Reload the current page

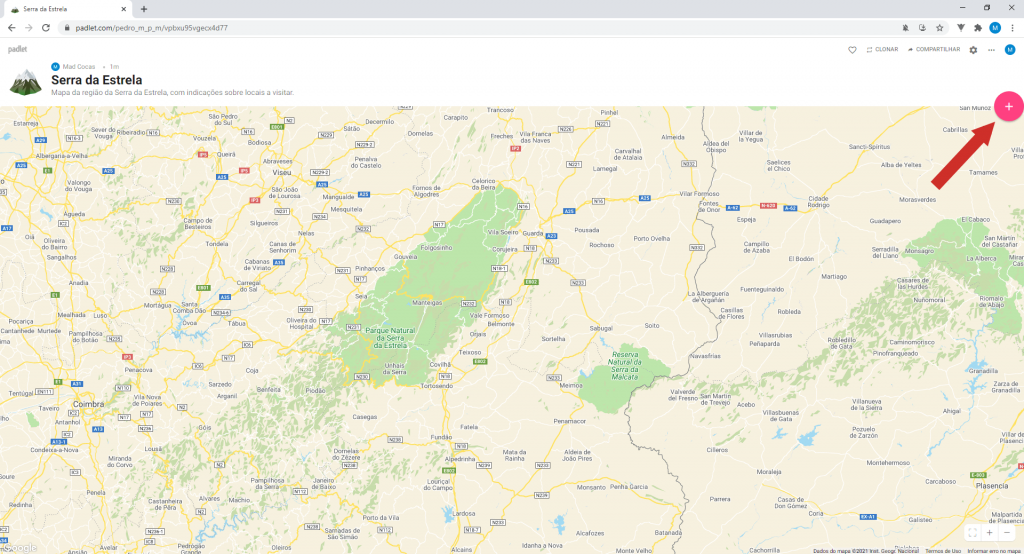pyautogui.click(x=46, y=27)
